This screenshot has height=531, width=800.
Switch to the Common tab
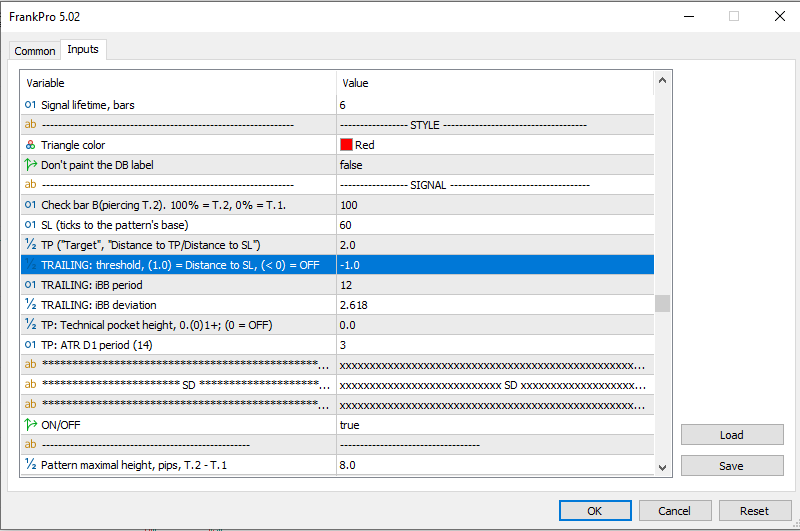tap(35, 51)
